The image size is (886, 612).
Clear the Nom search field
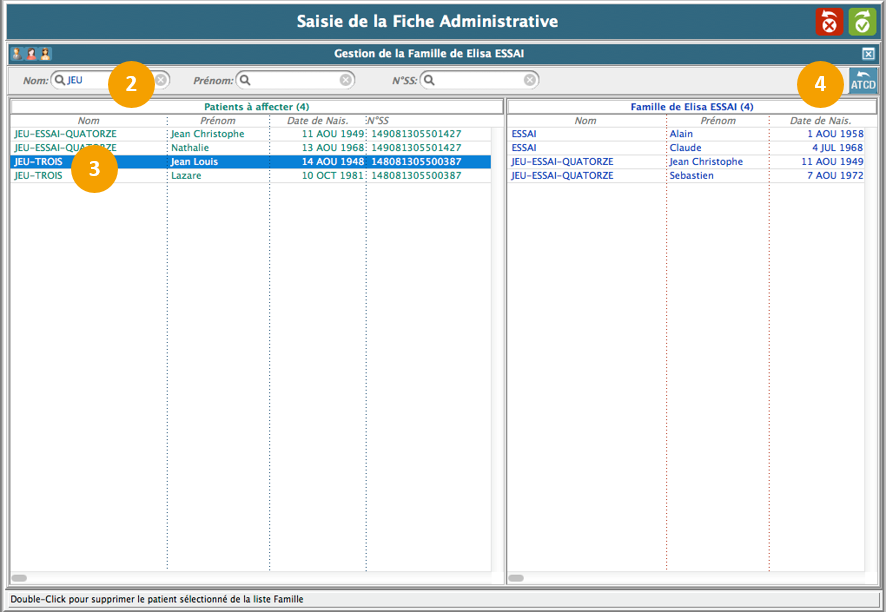pos(161,80)
